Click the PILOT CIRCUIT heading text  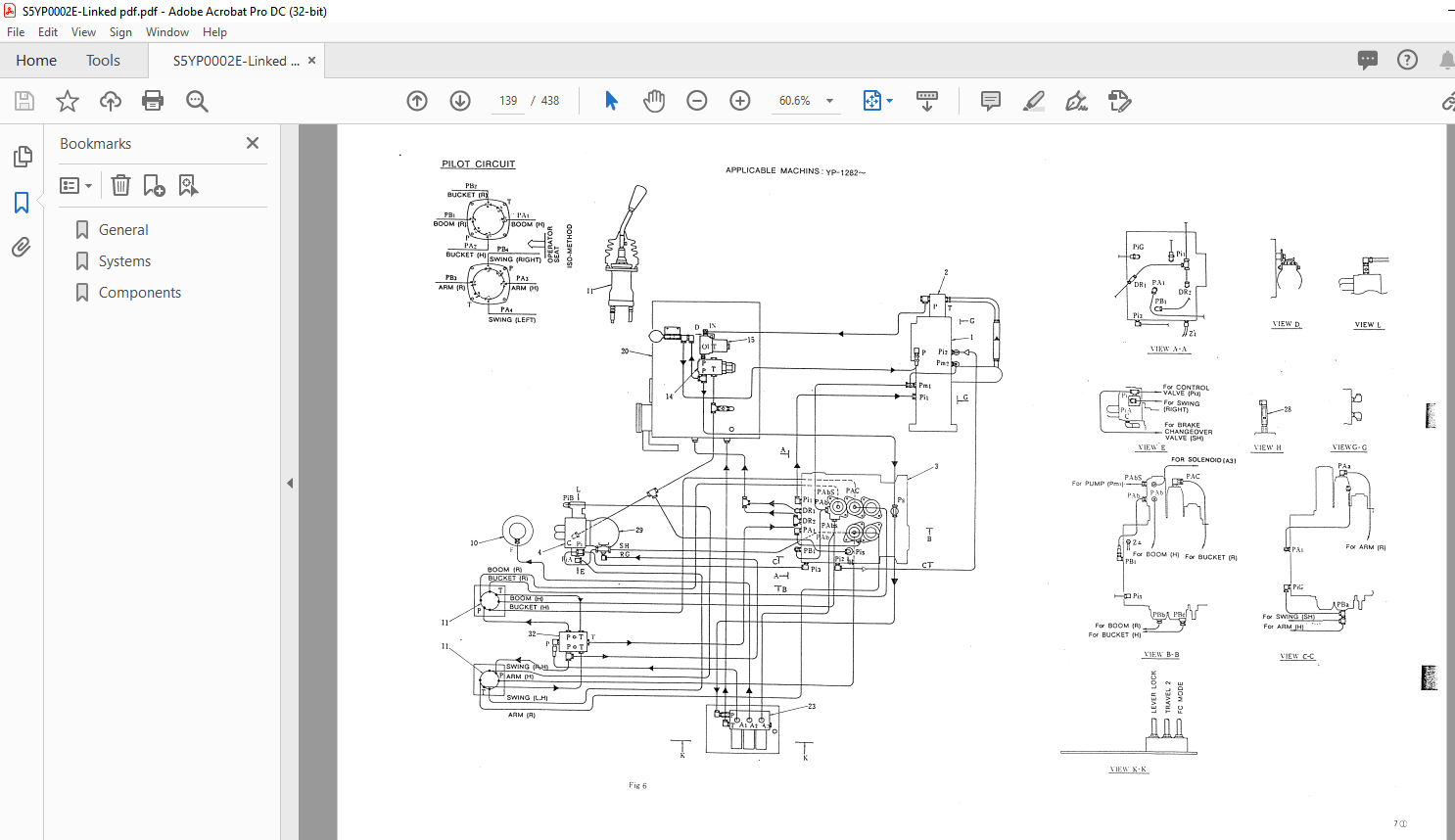[478, 164]
